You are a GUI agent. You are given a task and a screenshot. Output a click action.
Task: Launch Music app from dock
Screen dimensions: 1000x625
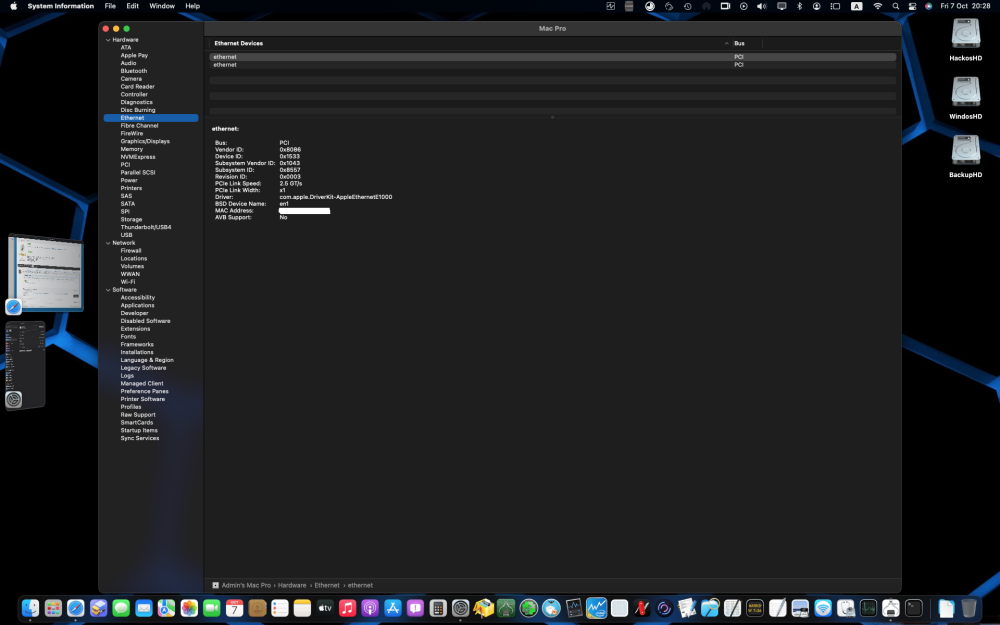(348, 608)
